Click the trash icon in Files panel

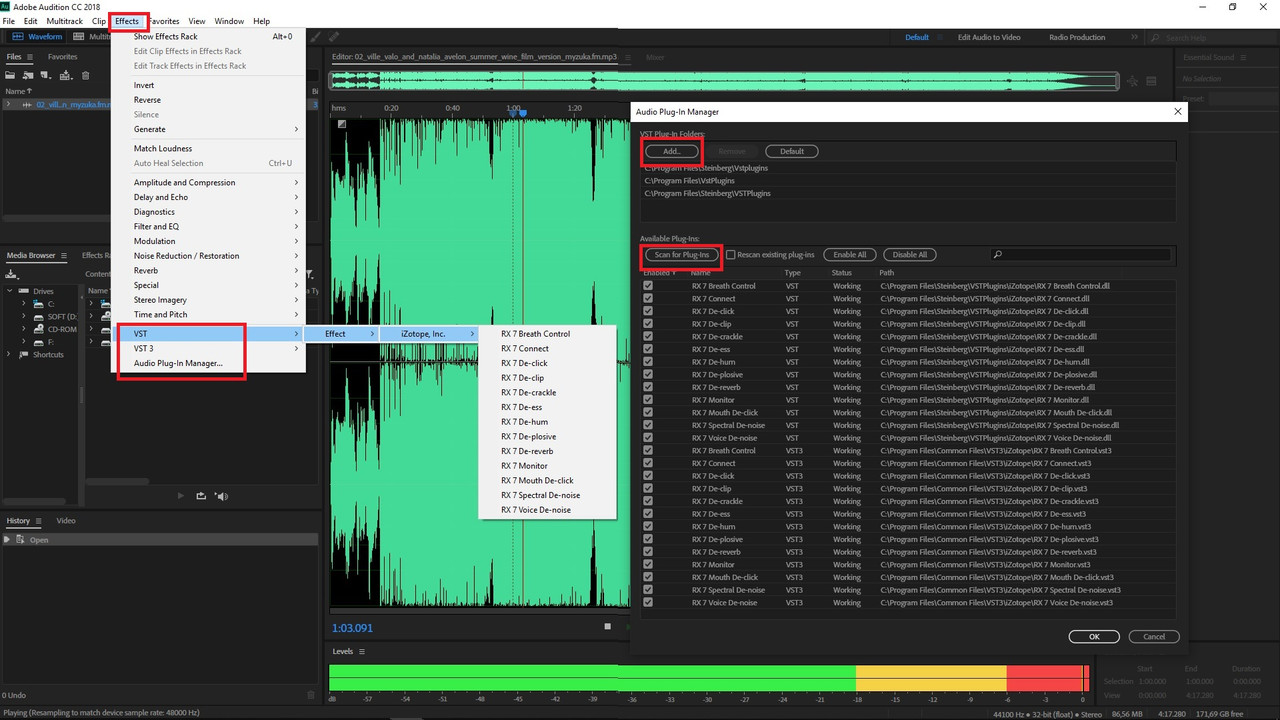point(86,75)
